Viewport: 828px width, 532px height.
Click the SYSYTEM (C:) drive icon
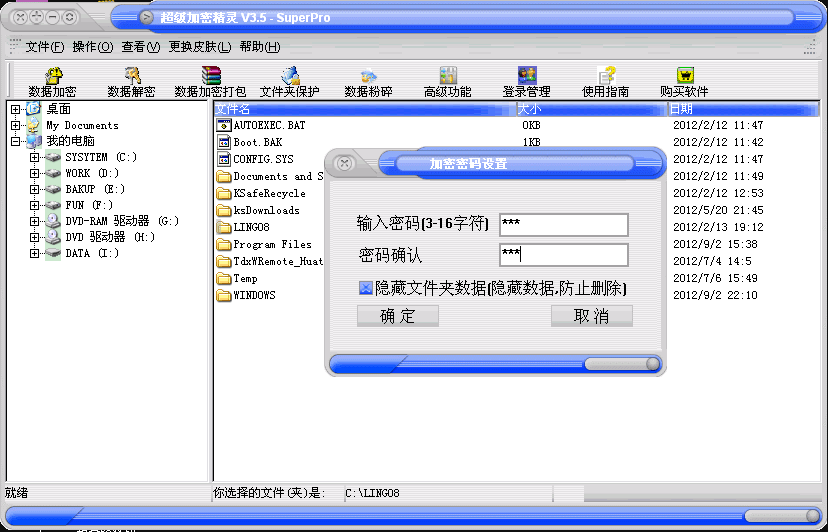click(53, 157)
